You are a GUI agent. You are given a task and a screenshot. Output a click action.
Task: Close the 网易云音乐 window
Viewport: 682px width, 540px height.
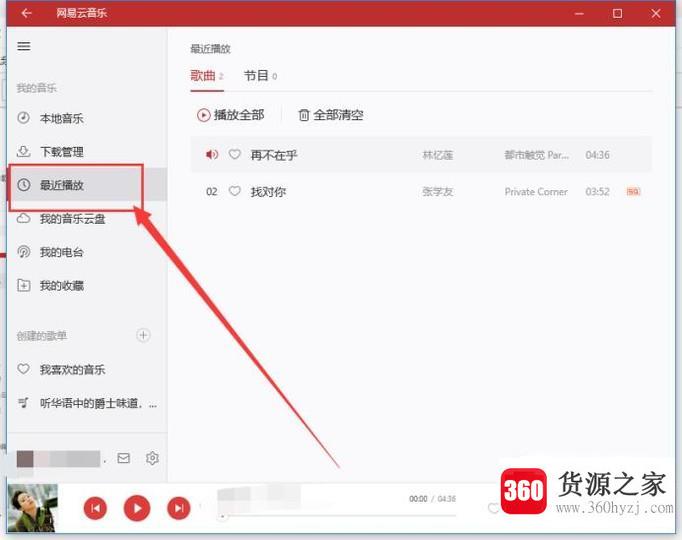[x=656, y=13]
